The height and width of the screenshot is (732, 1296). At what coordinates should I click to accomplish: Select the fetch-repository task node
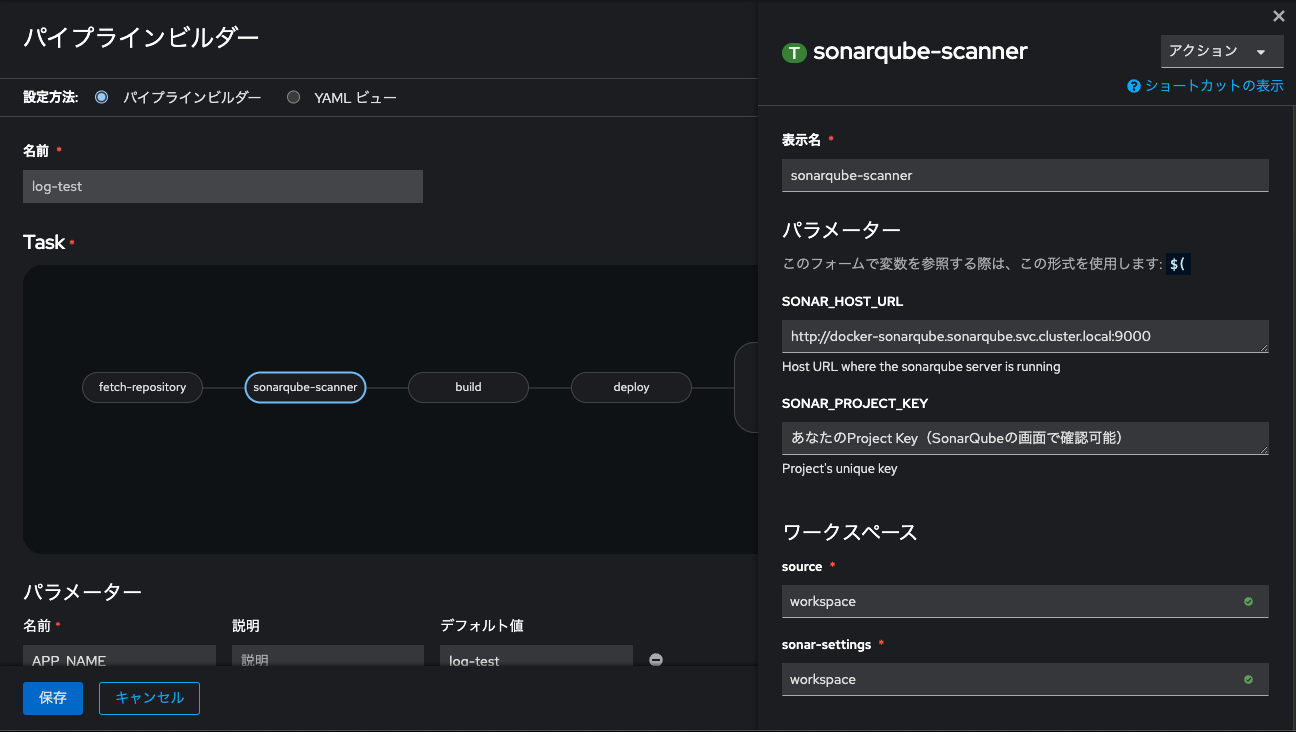[x=142, y=387]
